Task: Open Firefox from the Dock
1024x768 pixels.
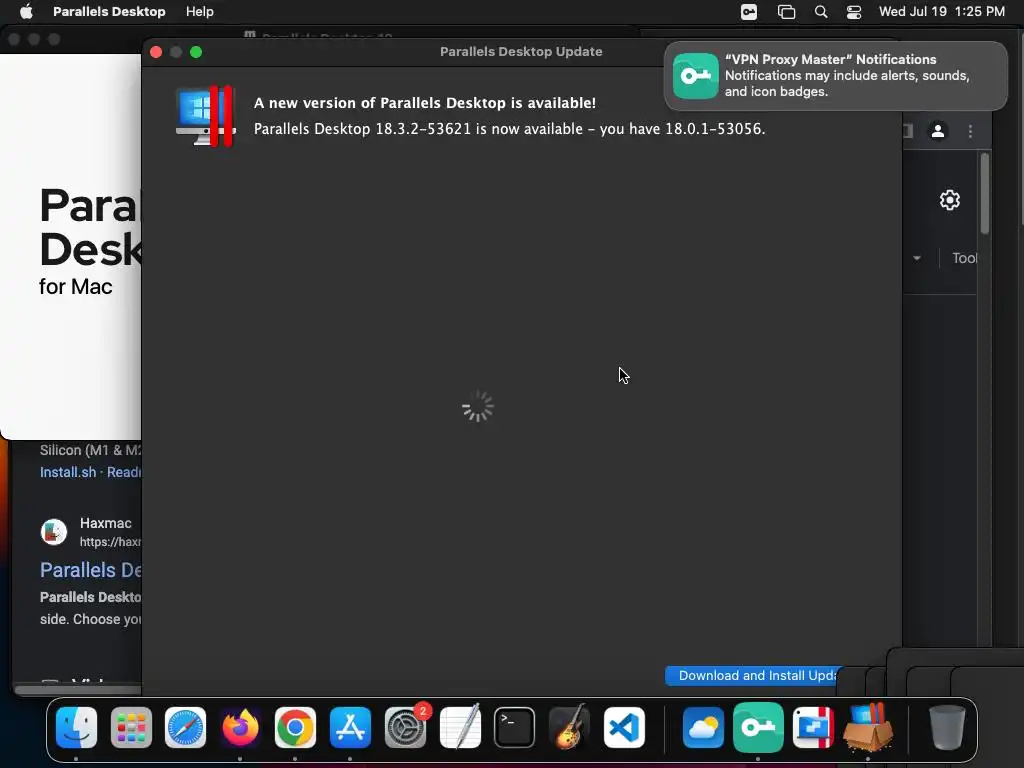Action: [240, 728]
